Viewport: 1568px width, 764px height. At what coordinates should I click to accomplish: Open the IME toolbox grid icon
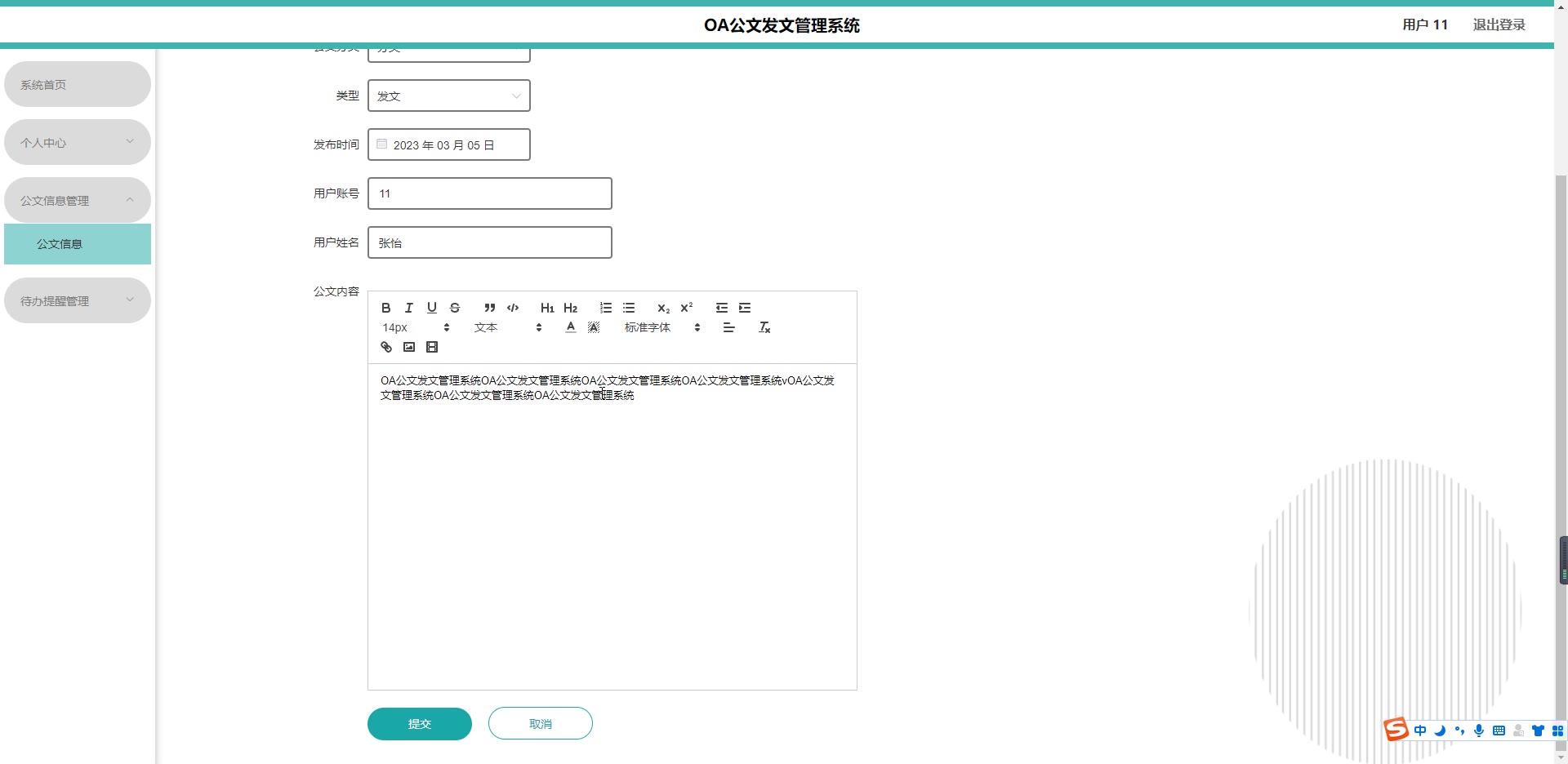[1557, 731]
